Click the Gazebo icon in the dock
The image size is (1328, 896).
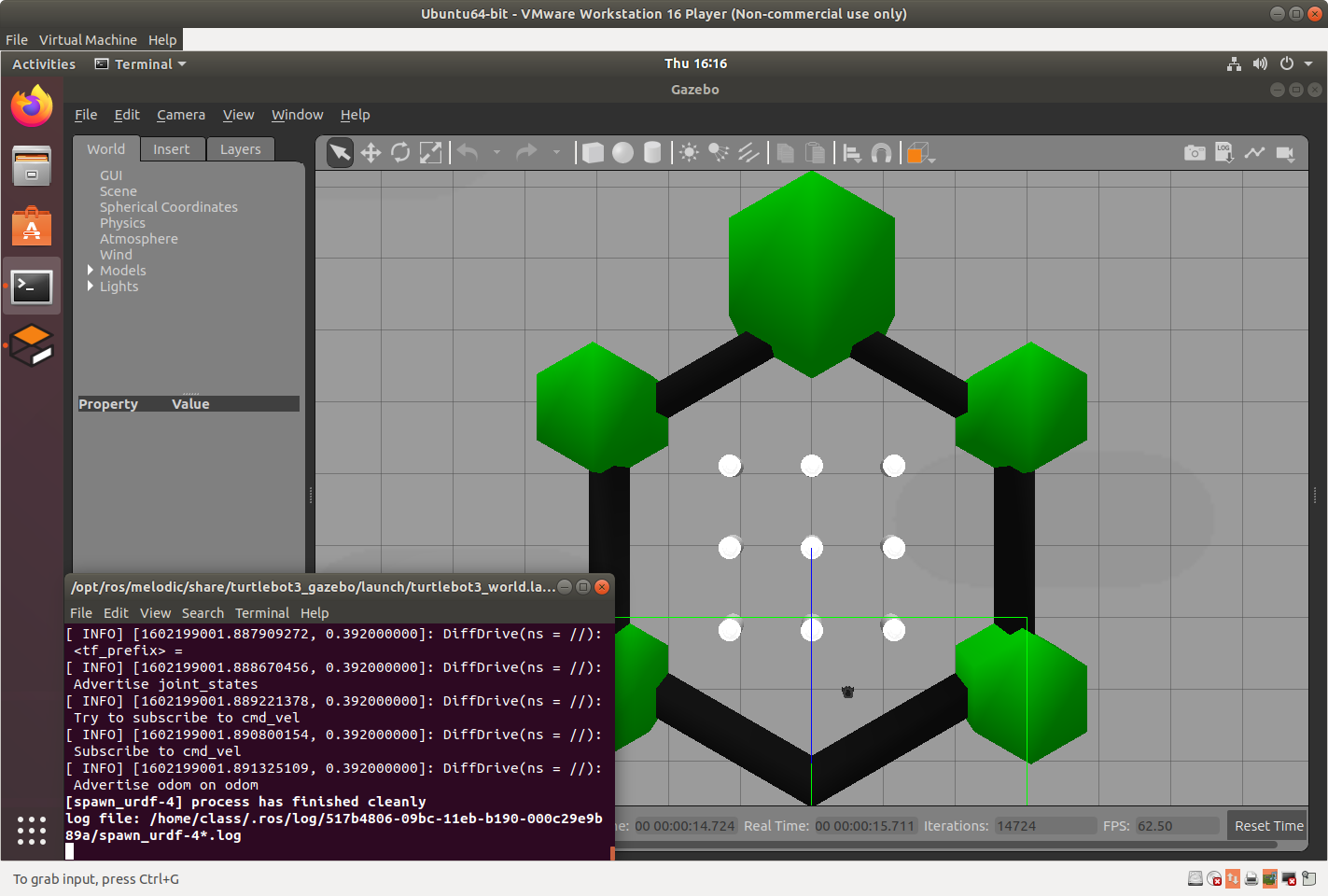point(32,346)
